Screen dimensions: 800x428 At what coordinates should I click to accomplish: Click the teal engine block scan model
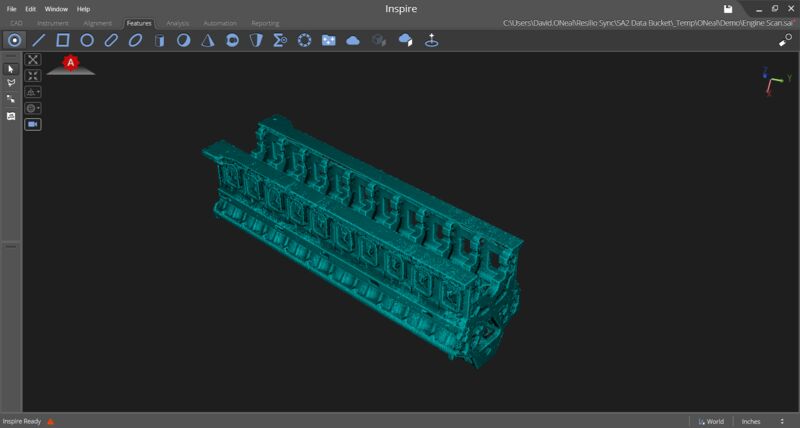click(x=362, y=240)
